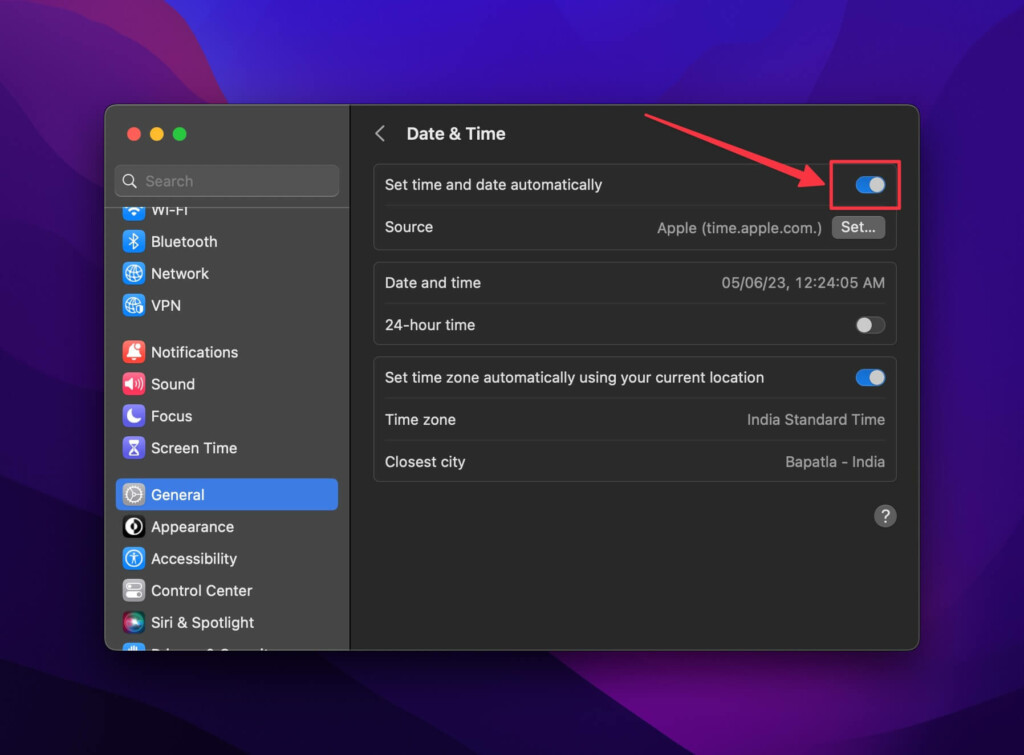Open Control Center settings pane

(201, 591)
